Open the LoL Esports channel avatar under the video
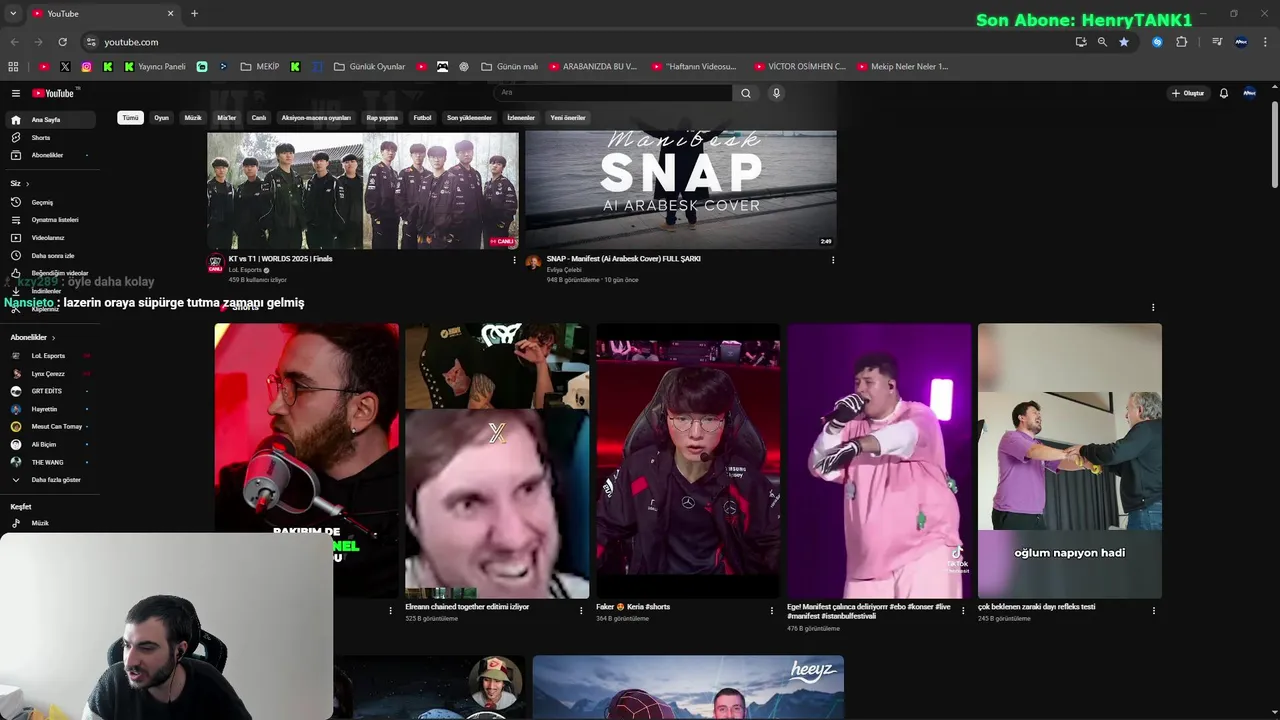Viewport: 1280px width, 720px height. (x=215, y=263)
